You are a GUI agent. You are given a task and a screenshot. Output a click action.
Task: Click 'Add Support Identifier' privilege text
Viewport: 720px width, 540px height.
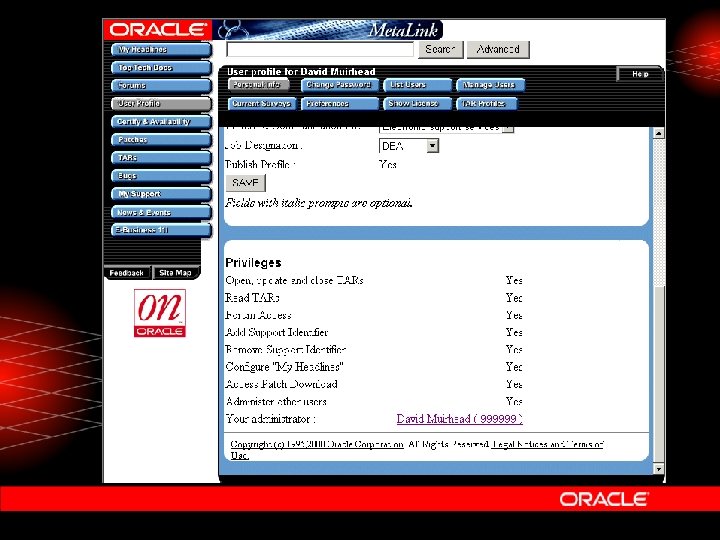tap(276, 332)
